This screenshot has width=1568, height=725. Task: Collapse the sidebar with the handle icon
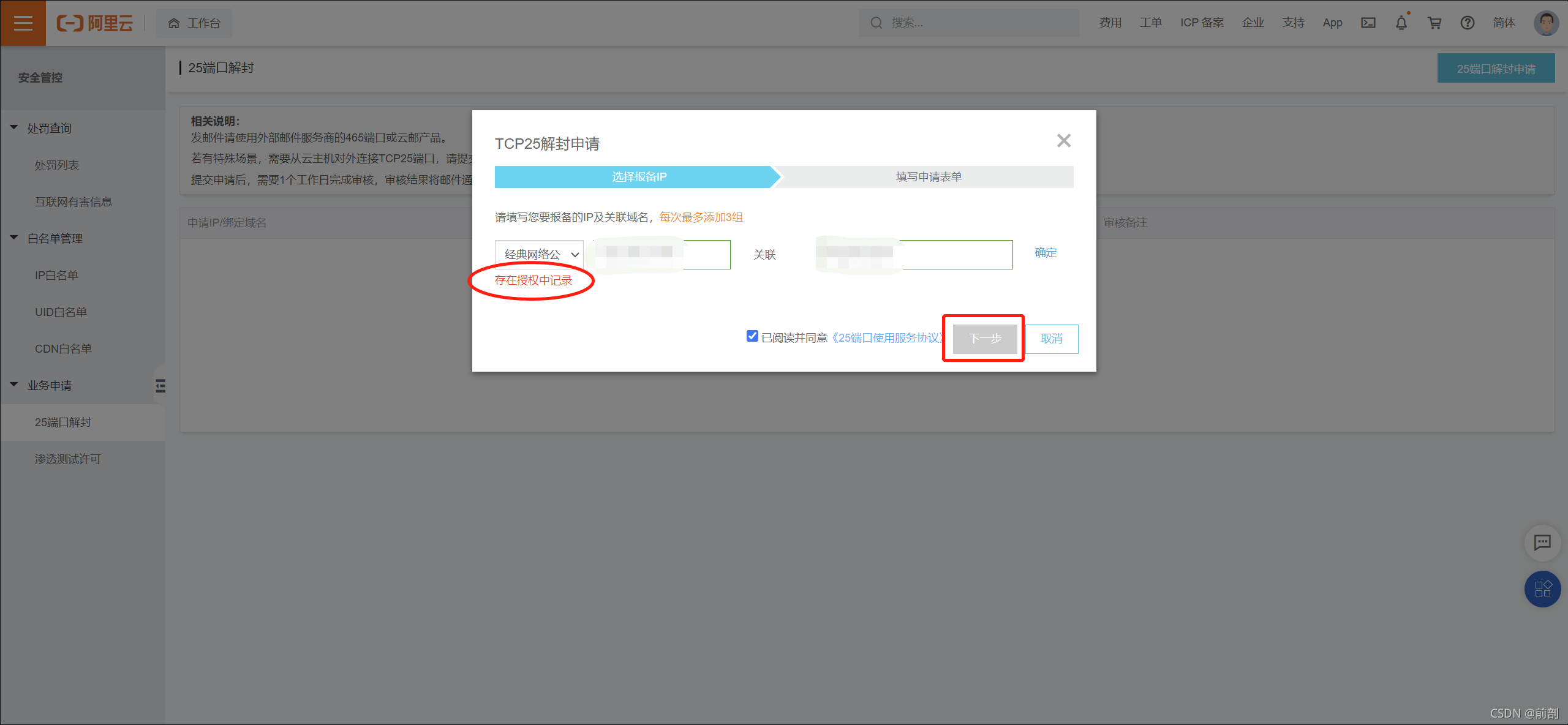[160, 386]
